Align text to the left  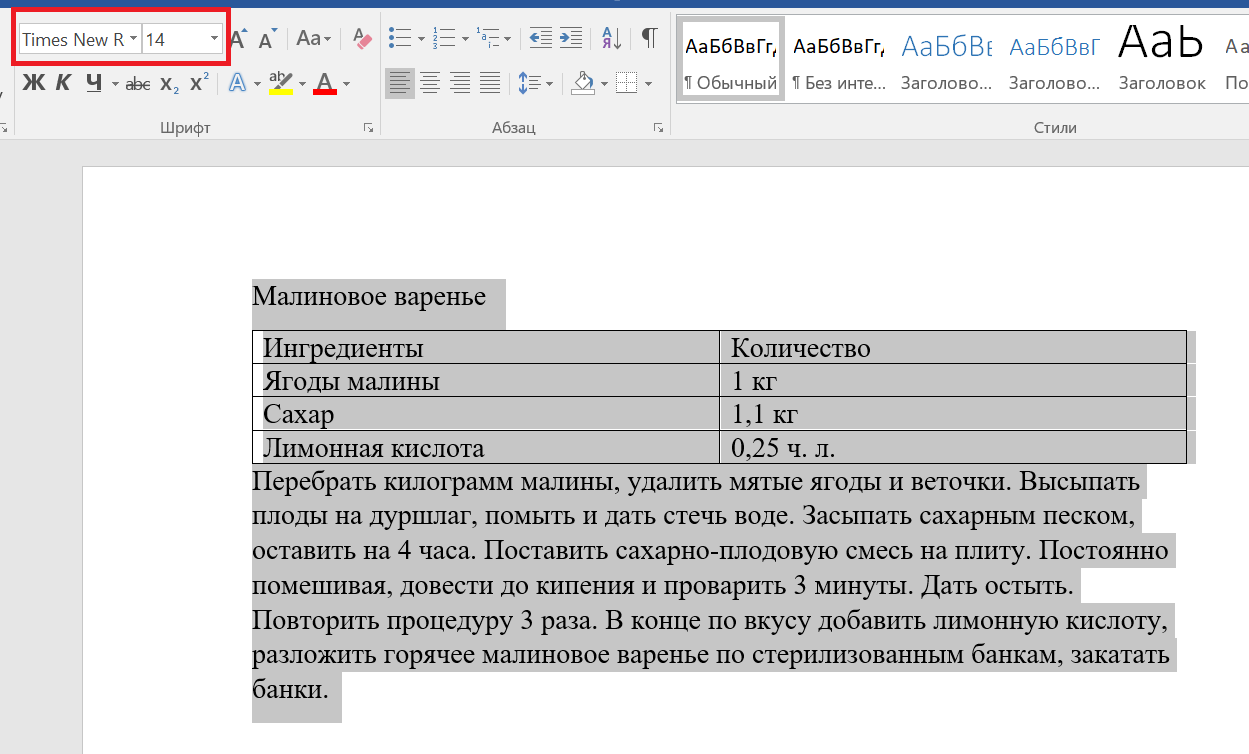[x=400, y=83]
